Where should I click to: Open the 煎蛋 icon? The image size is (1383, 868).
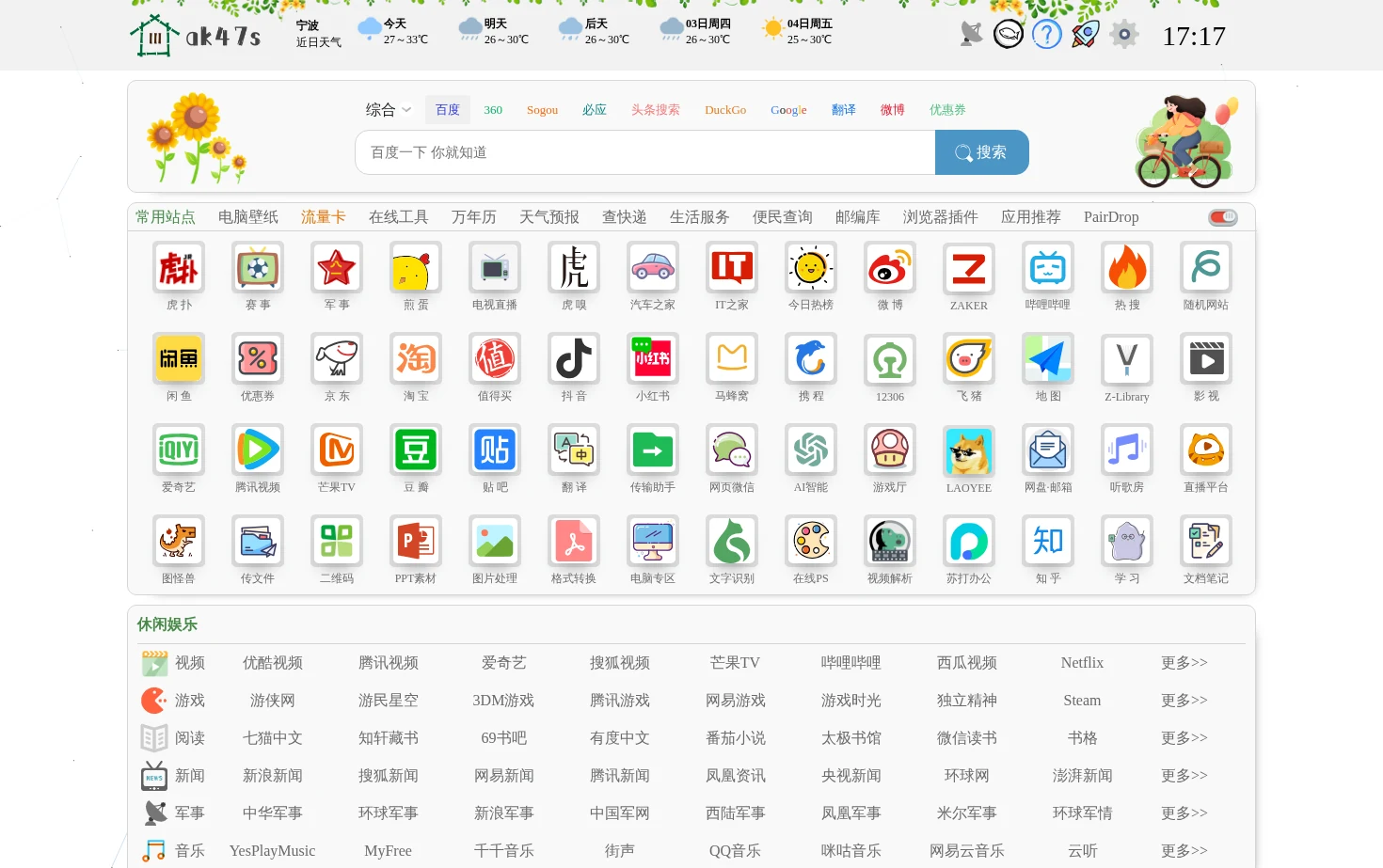(416, 268)
